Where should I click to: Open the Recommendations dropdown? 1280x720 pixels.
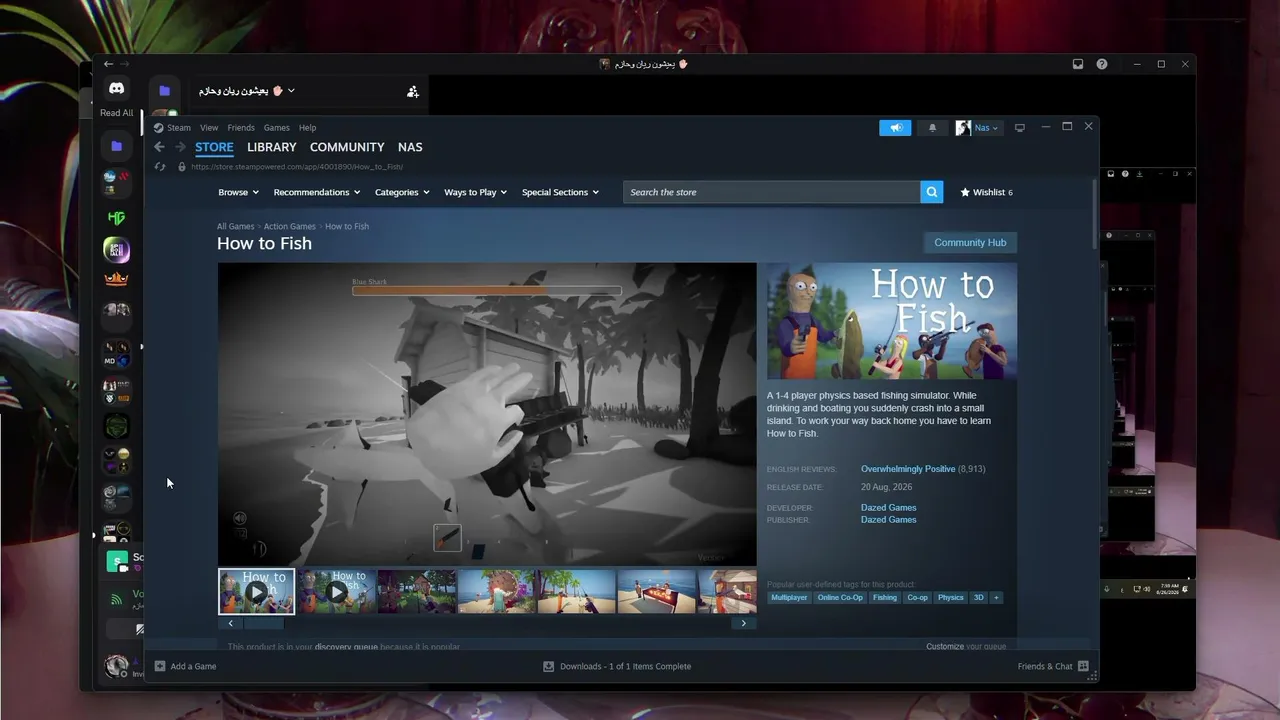tap(316, 192)
